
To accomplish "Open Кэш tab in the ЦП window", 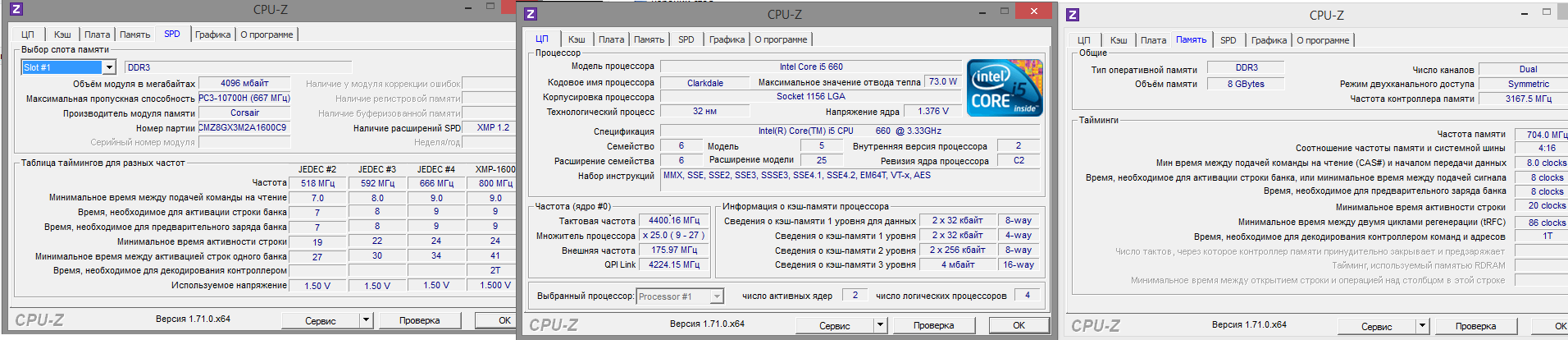I will tap(577, 39).
